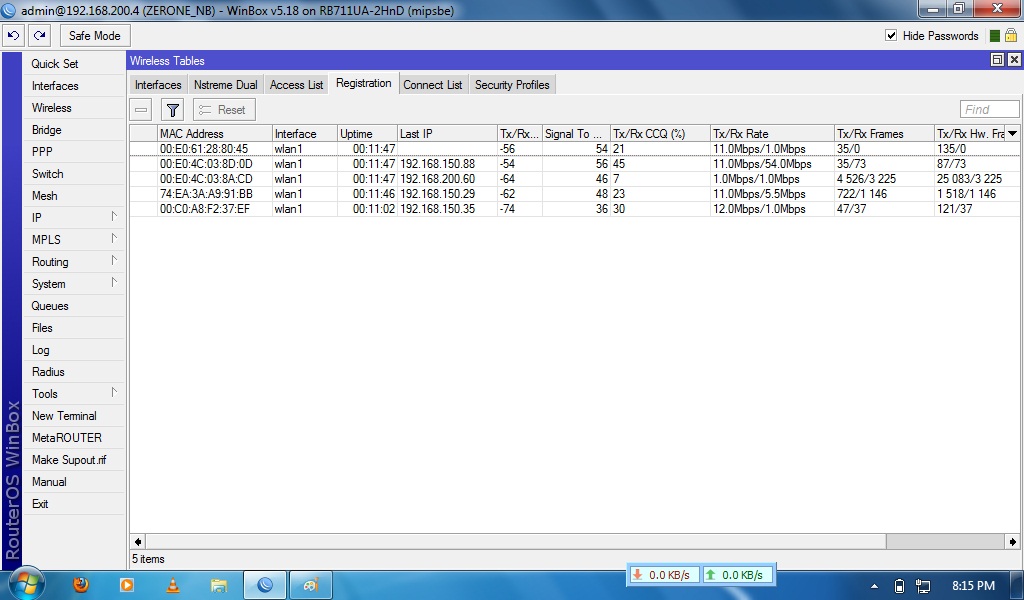Click the Undo arrow button

[13, 36]
